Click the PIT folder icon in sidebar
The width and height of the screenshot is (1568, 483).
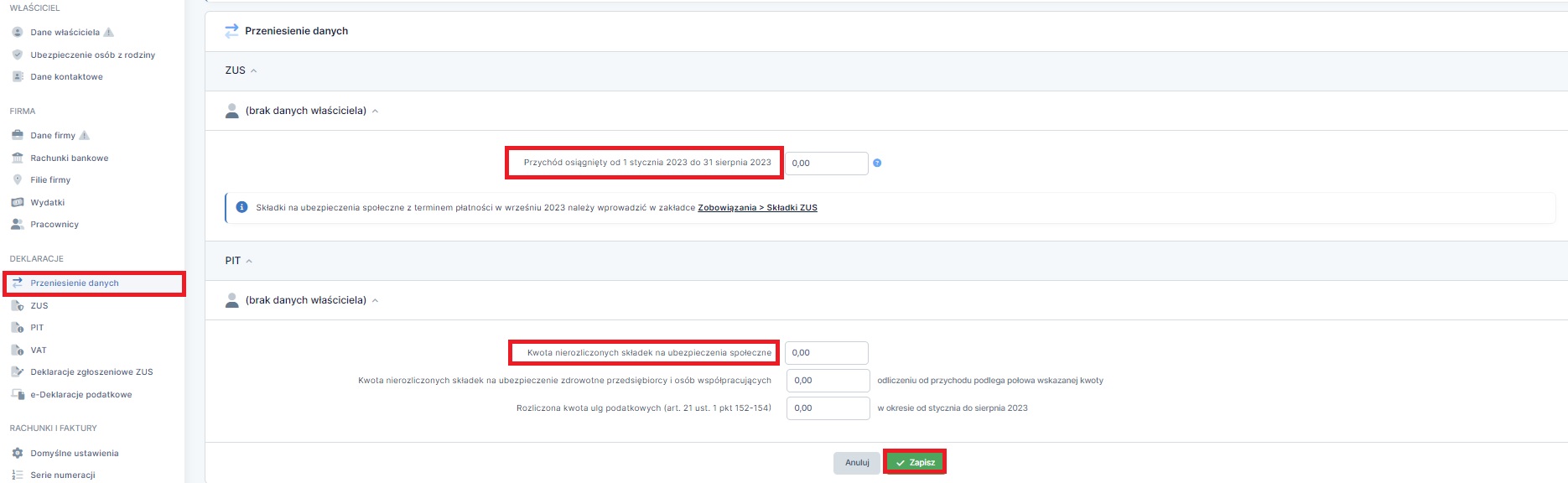(x=18, y=327)
